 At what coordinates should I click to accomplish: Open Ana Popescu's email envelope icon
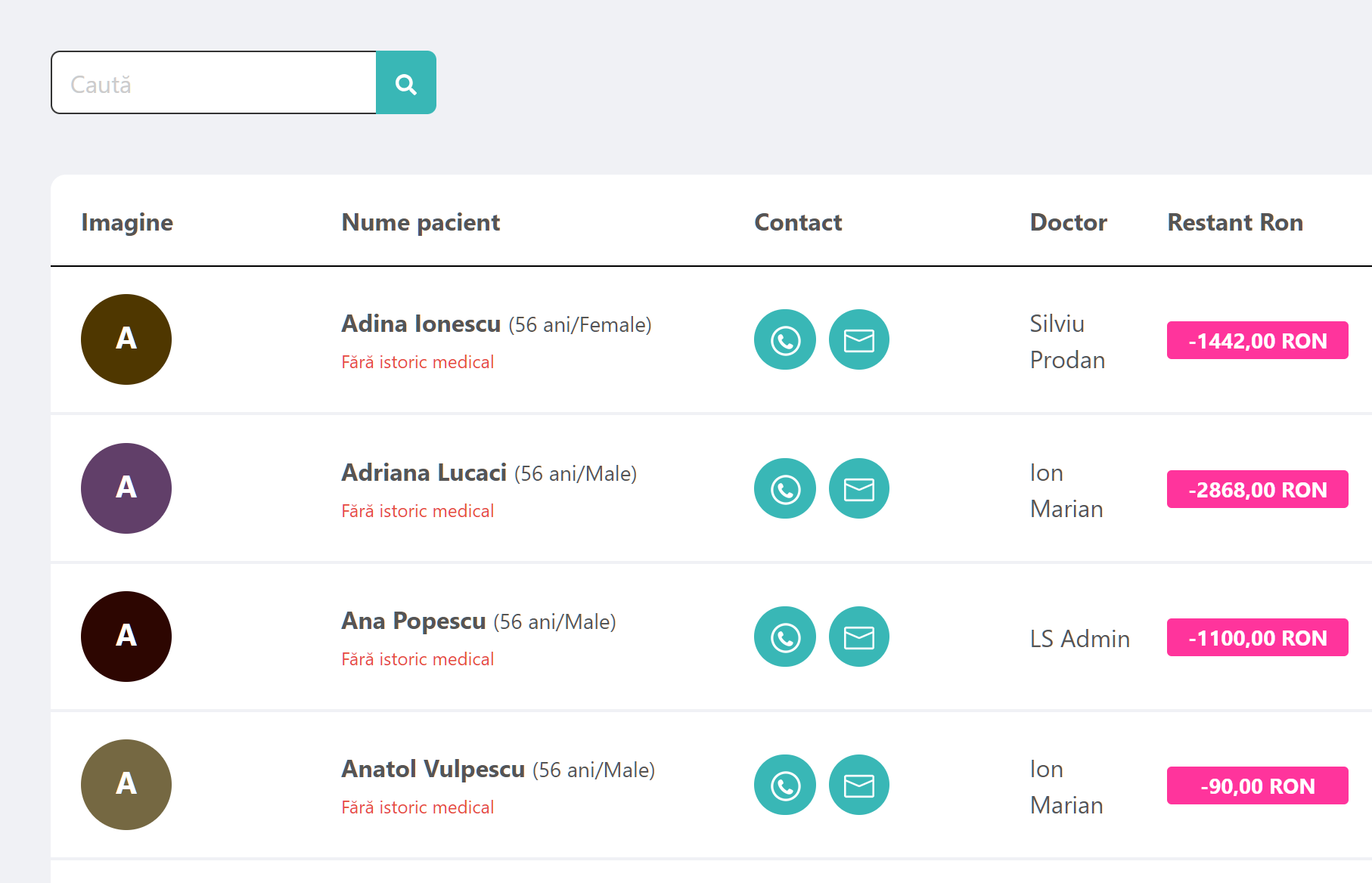tap(858, 637)
